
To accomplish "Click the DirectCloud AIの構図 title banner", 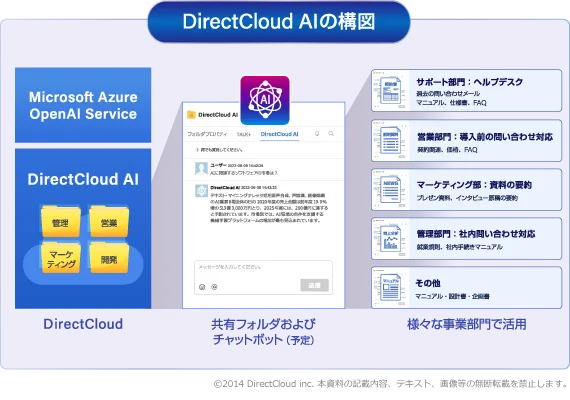I will click(279, 22).
